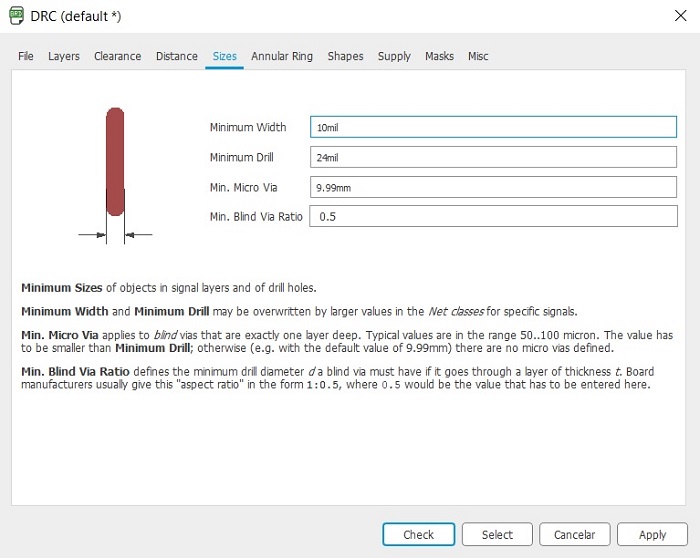Click the italic "Net classes" text

456,311
